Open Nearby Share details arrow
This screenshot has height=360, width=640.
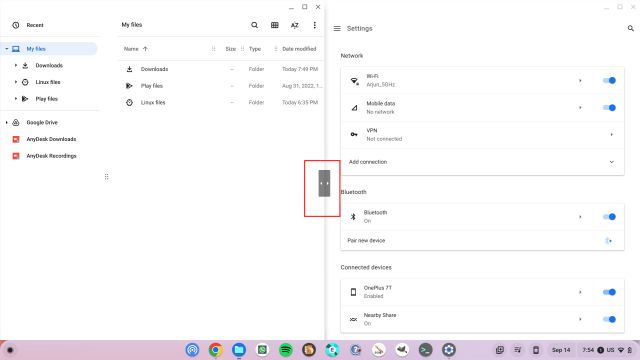tap(580, 319)
